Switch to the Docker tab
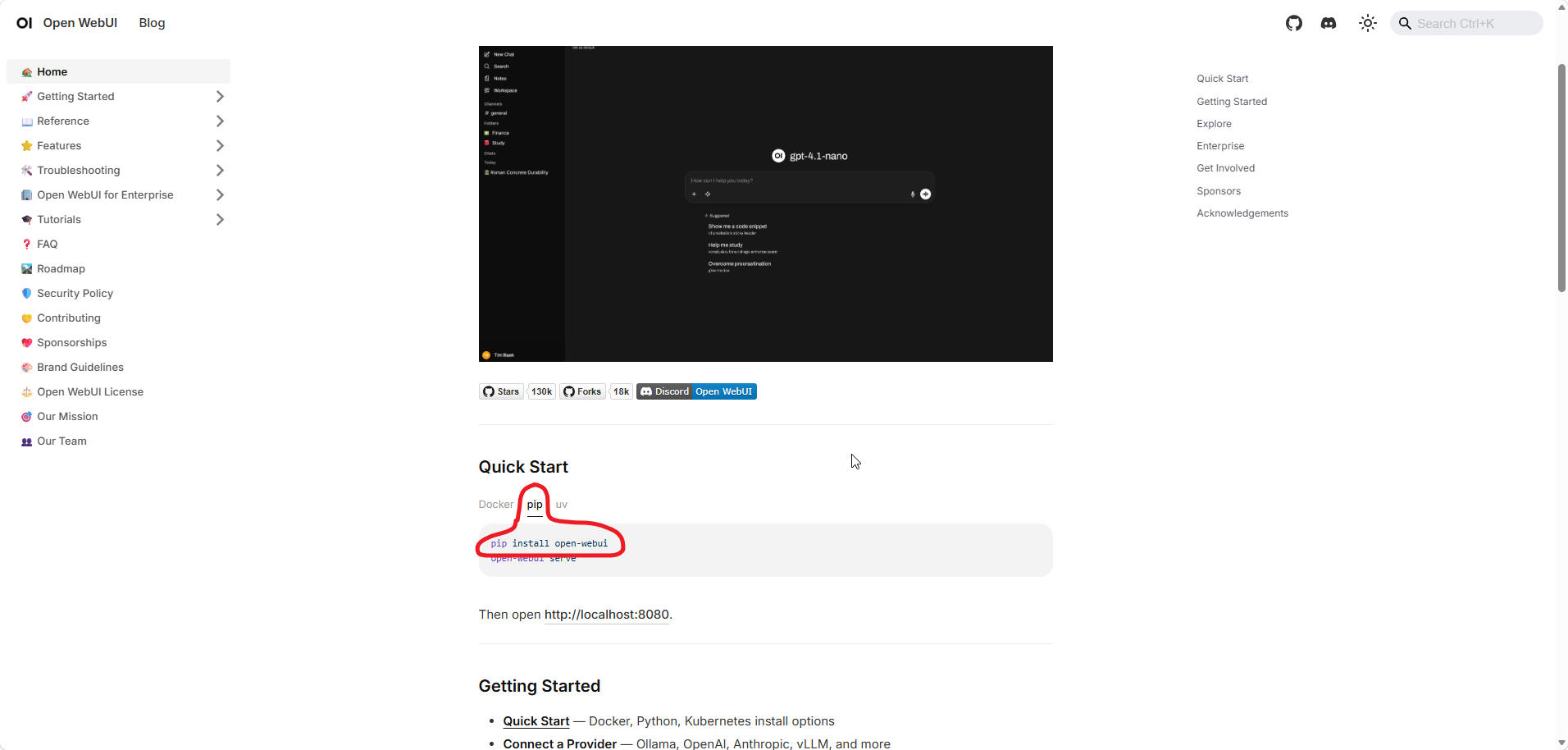The image size is (1568, 750). pyautogui.click(x=496, y=505)
